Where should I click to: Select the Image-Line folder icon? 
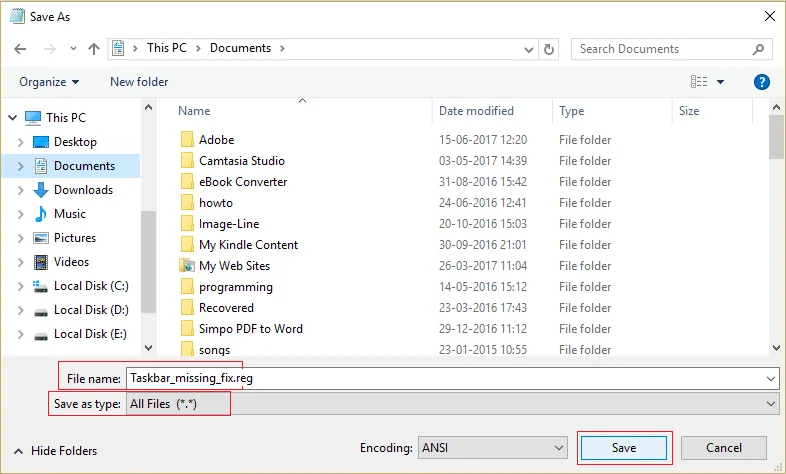pos(187,223)
